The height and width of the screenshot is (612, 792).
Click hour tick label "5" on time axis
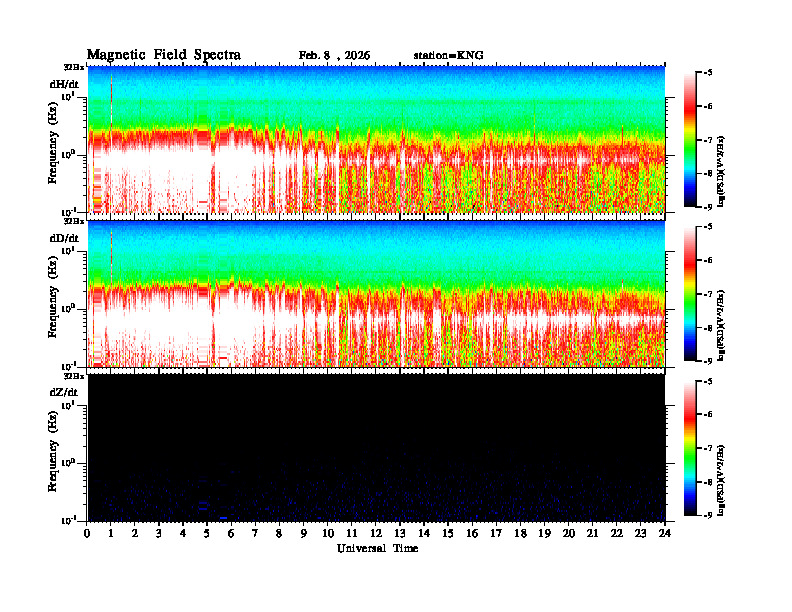pos(208,534)
